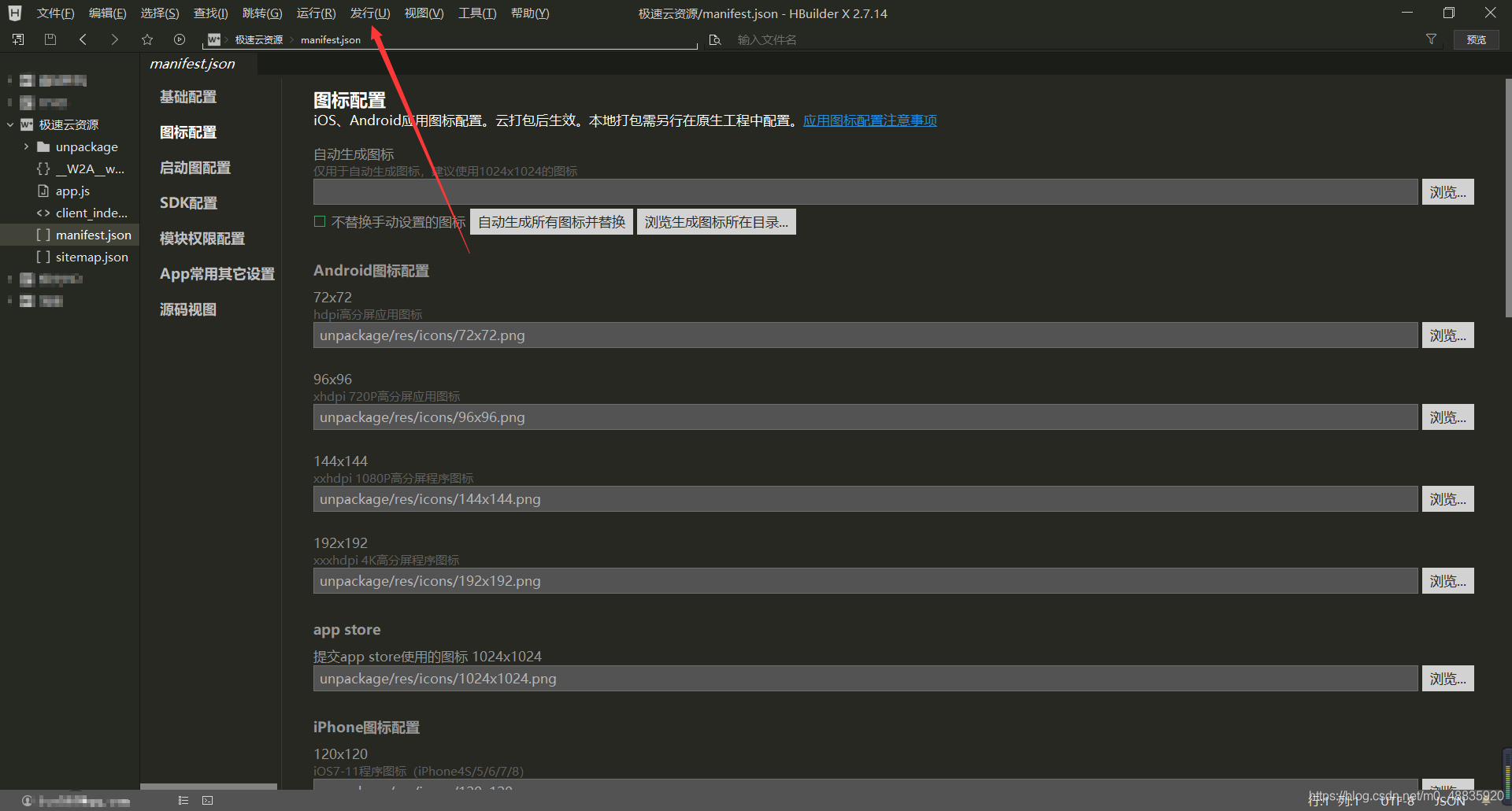The width and height of the screenshot is (1512, 811).
Task: Click 浏览生成图标所在目录 button
Action: tap(716, 222)
